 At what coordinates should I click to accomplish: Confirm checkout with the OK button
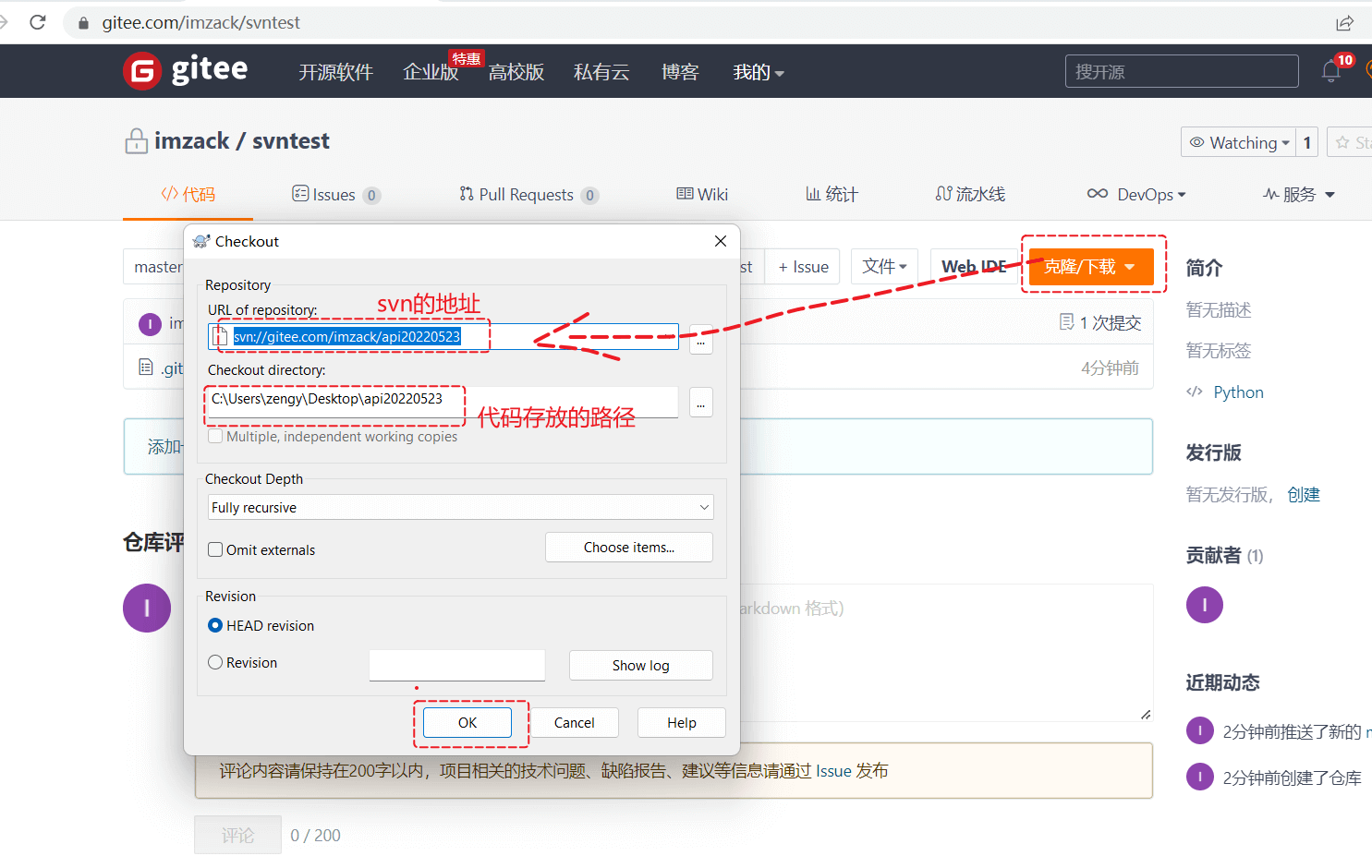[x=467, y=722]
